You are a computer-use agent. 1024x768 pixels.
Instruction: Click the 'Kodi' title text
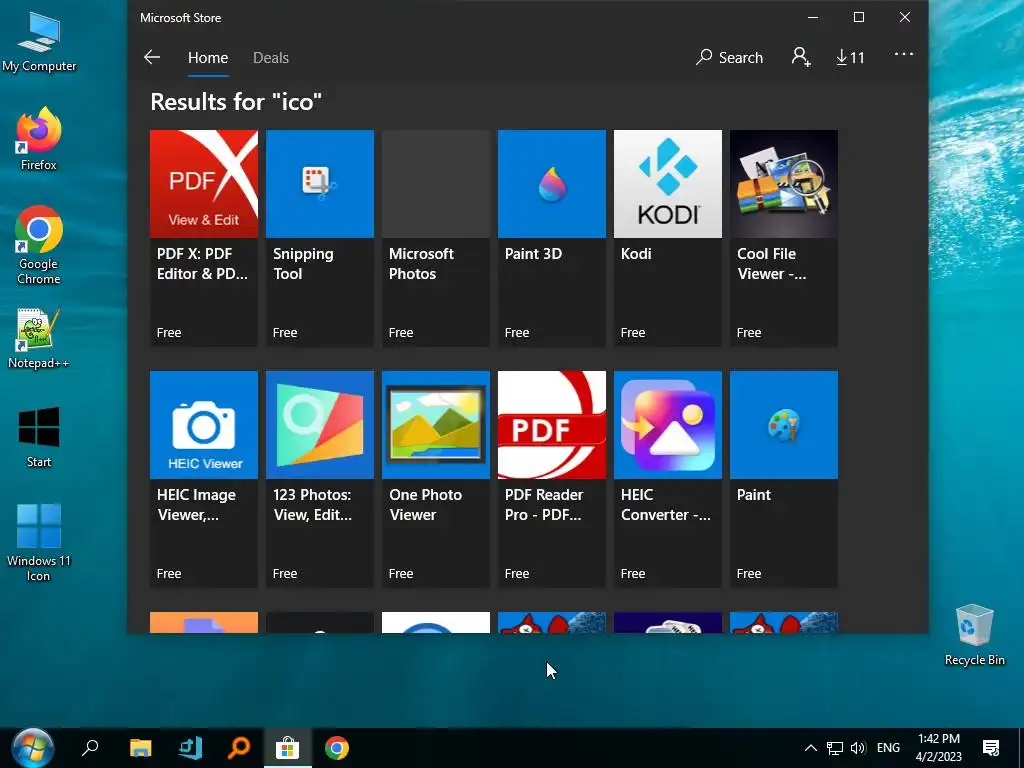tap(636, 254)
